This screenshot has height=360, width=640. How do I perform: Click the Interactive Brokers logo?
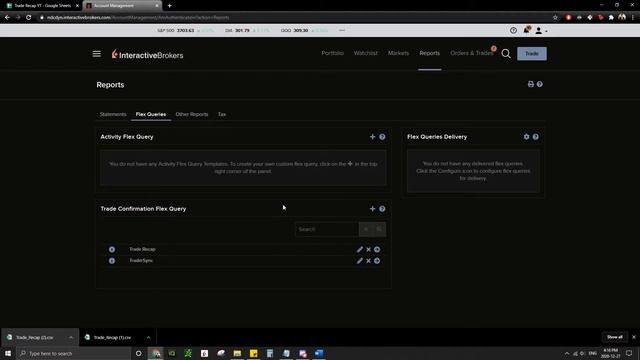pos(147,55)
